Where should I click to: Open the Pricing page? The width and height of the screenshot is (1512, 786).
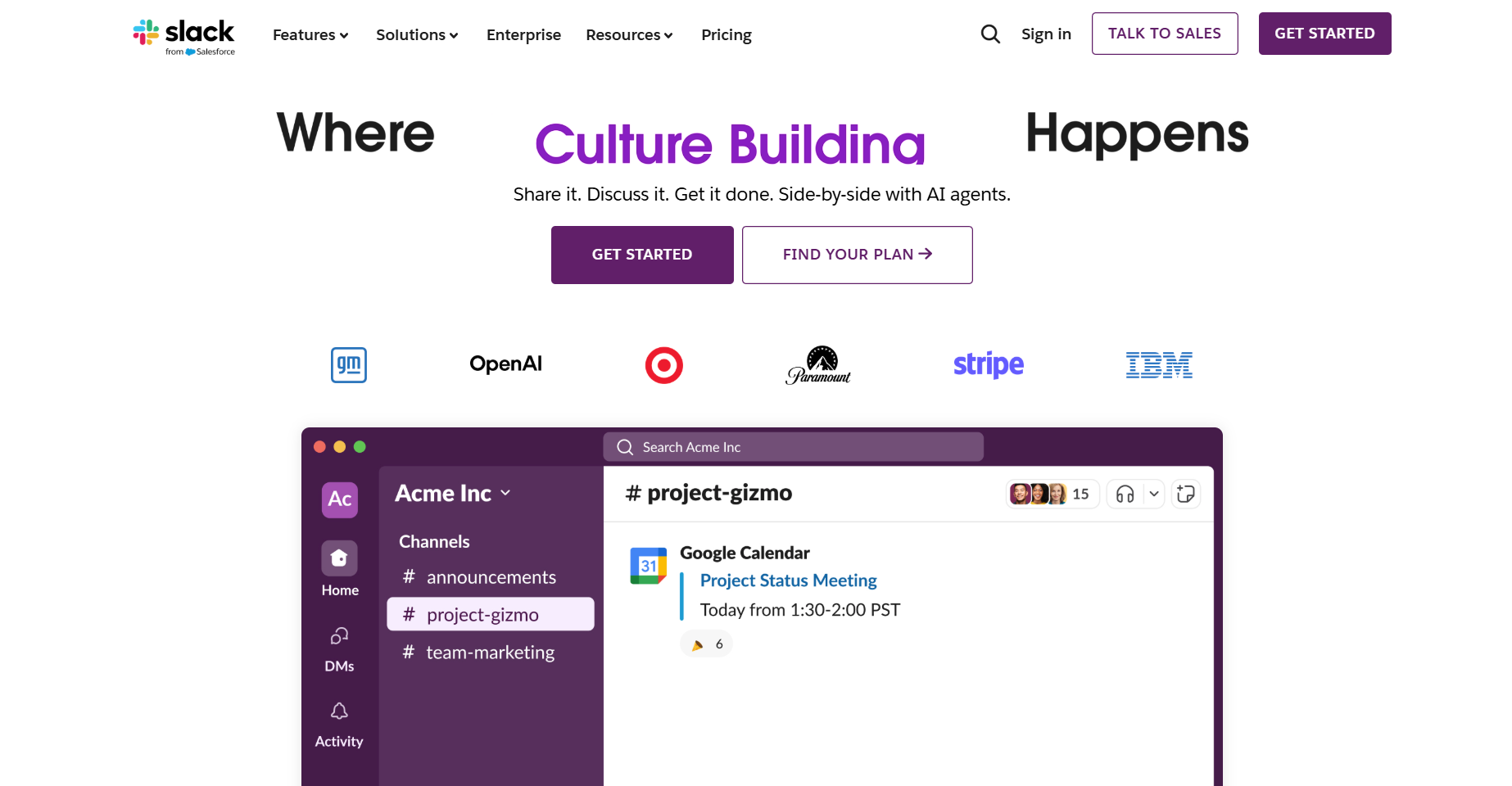tap(727, 35)
